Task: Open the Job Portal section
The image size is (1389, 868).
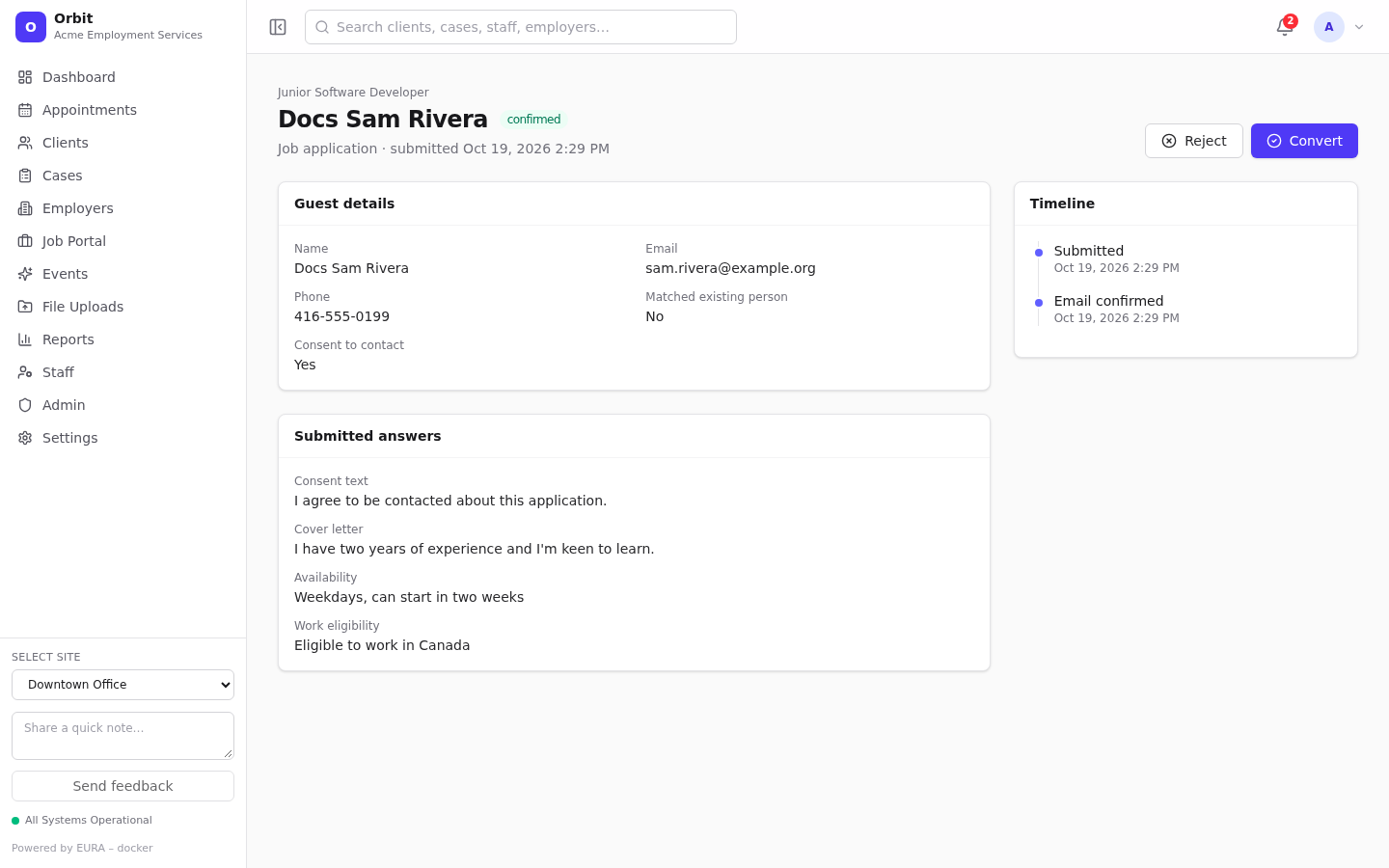Action: click(123, 241)
